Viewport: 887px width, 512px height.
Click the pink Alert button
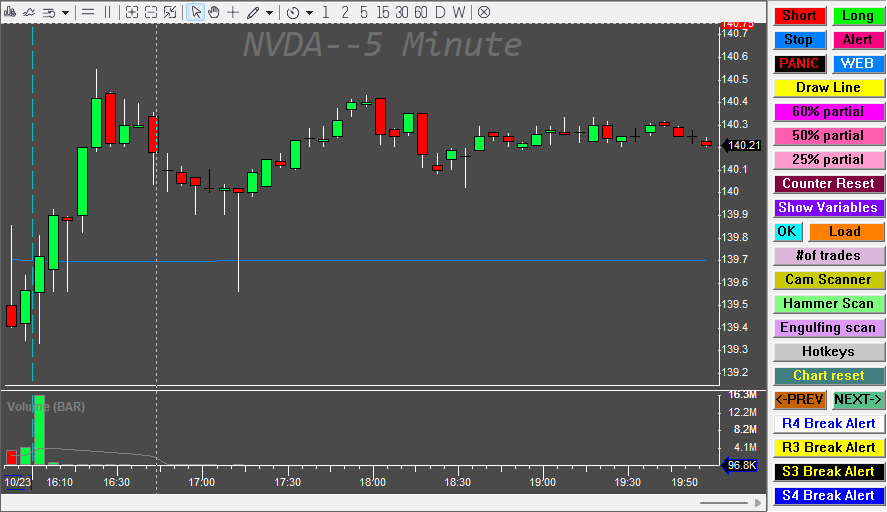pyautogui.click(x=858, y=40)
